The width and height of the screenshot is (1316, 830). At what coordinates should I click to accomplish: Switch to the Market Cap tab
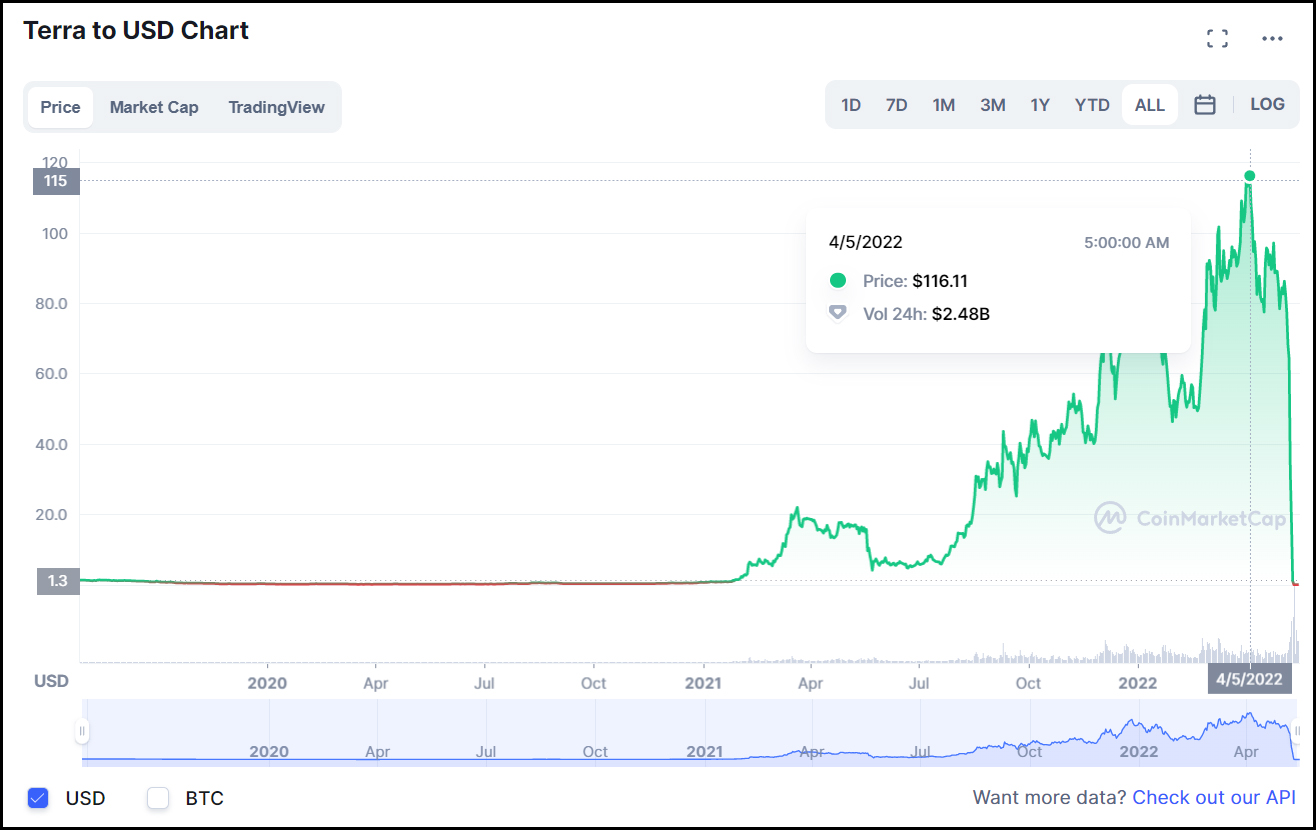pyautogui.click(x=154, y=107)
